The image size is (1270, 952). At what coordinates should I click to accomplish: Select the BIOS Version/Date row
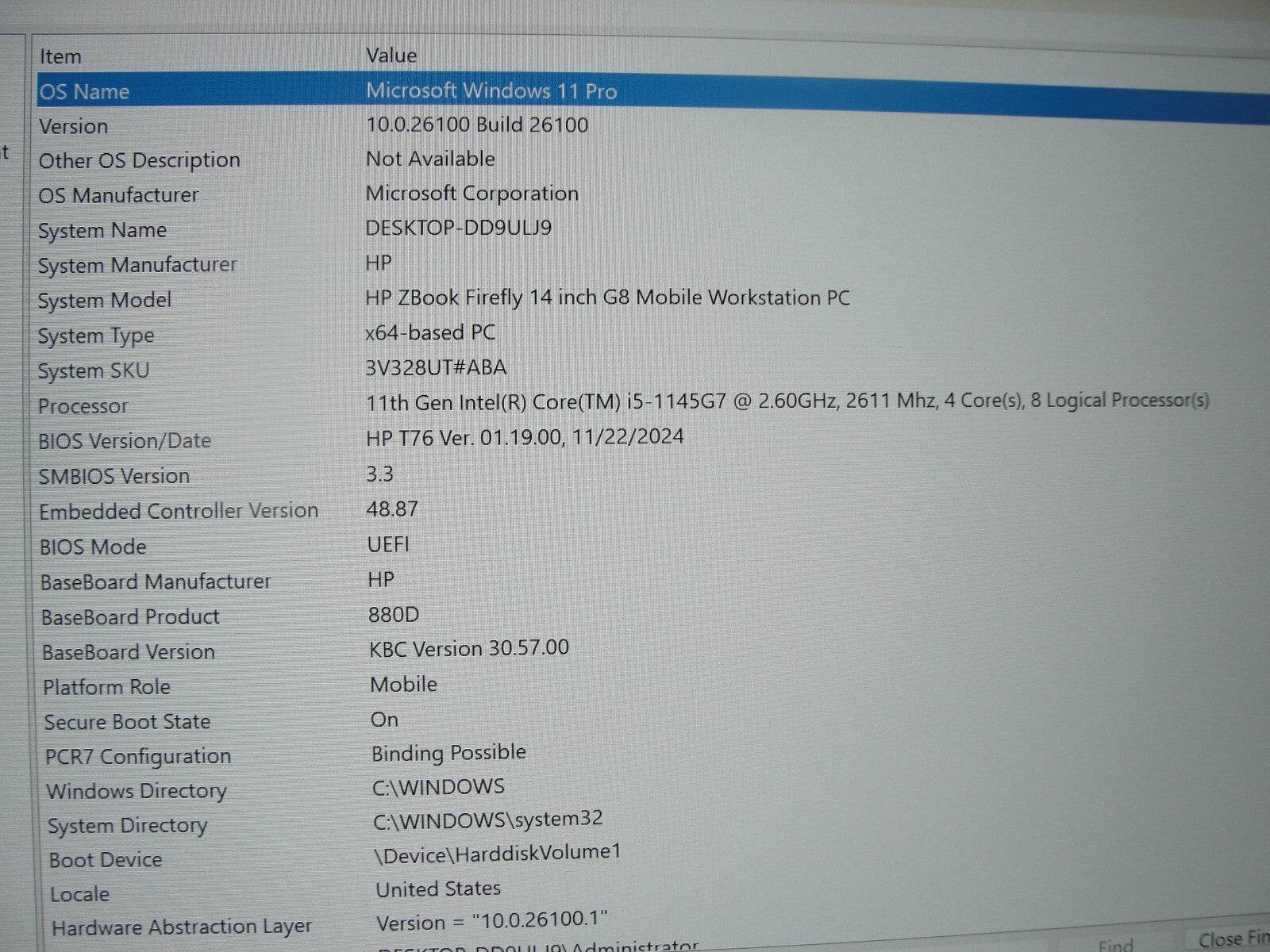(x=238, y=440)
